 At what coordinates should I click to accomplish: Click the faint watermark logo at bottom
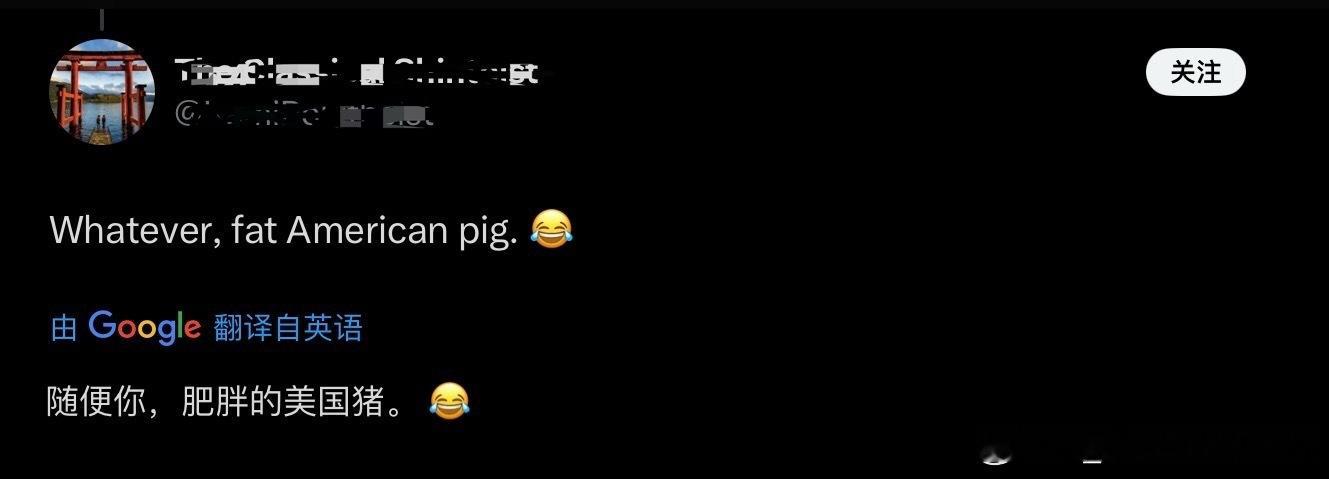pos(996,455)
